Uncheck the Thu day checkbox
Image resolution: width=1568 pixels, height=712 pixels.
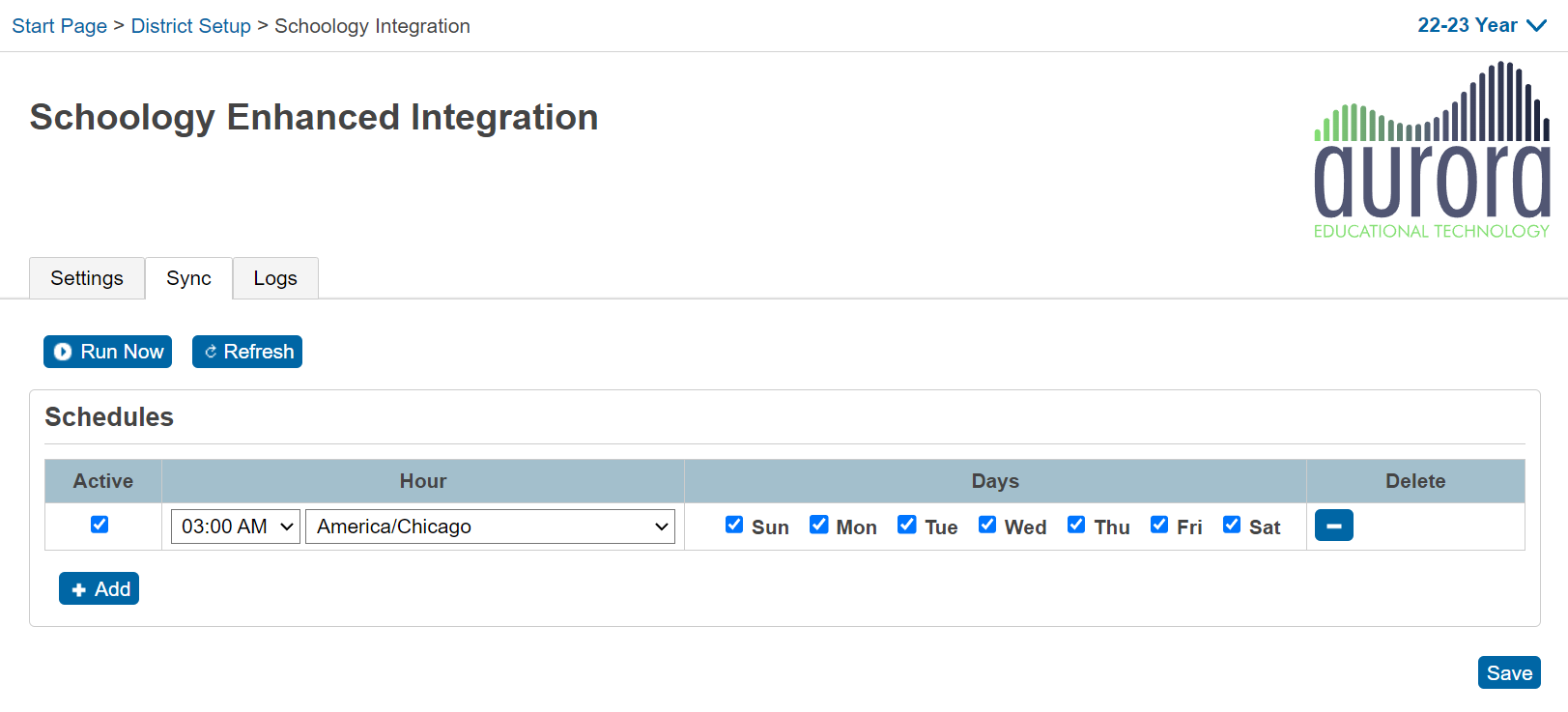(x=1076, y=525)
